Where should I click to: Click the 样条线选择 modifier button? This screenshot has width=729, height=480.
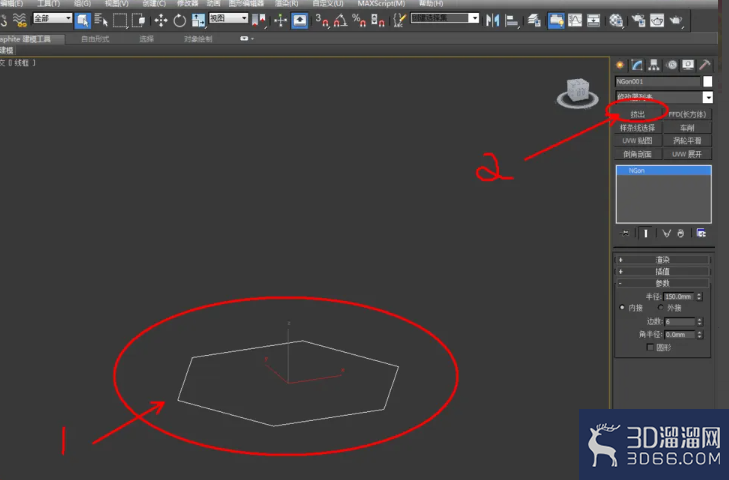click(637, 127)
